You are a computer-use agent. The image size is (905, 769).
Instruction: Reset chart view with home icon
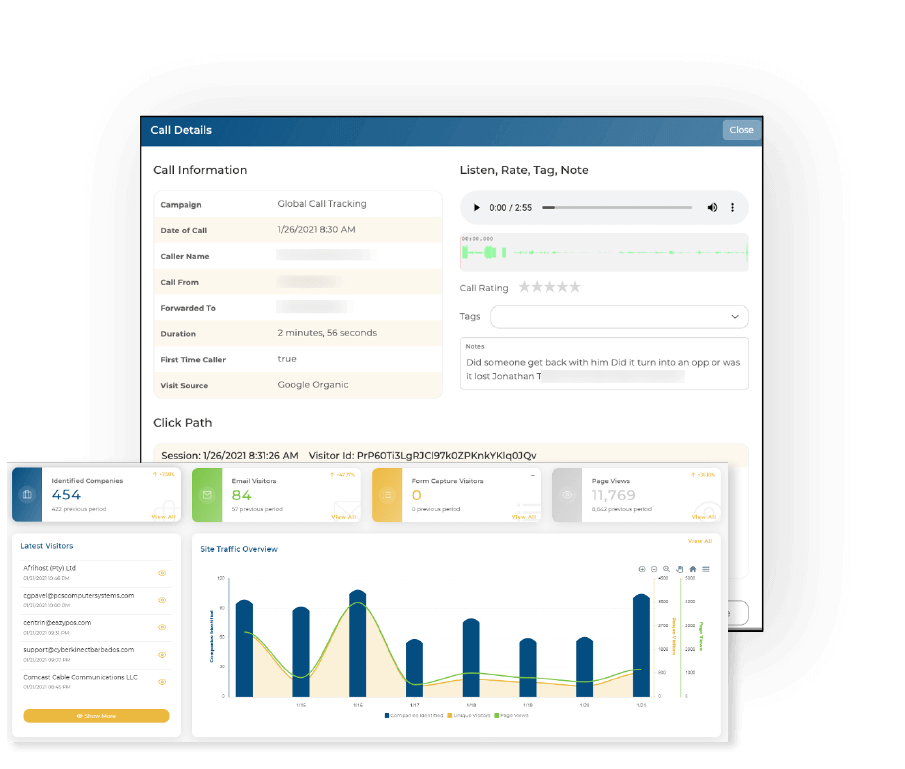point(693,569)
